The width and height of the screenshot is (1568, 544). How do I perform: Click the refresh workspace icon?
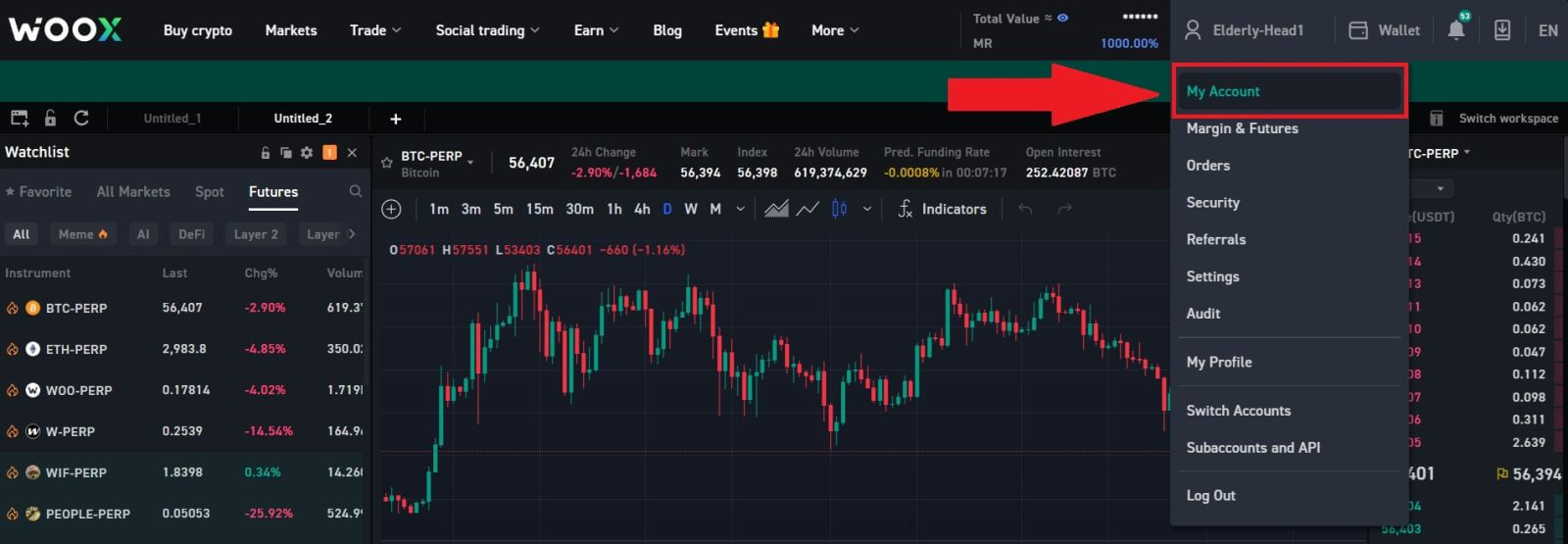81,119
